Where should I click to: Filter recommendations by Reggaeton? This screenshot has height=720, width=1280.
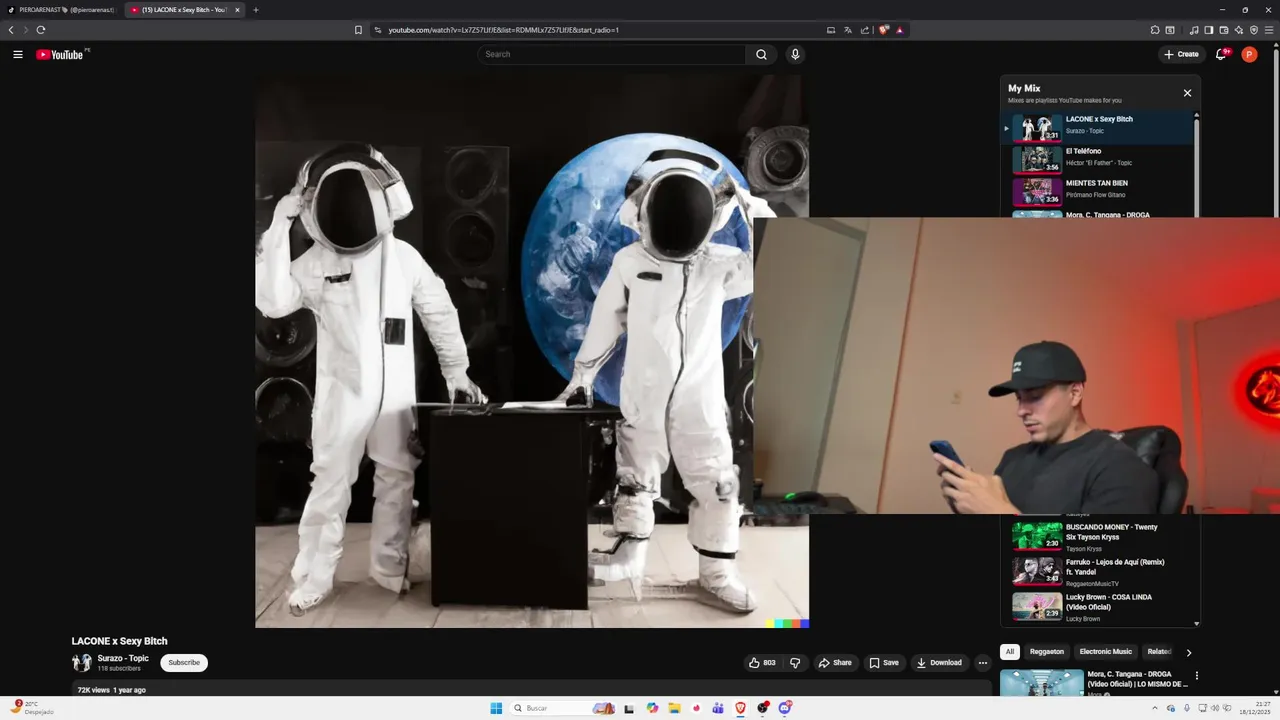pyautogui.click(x=1047, y=652)
